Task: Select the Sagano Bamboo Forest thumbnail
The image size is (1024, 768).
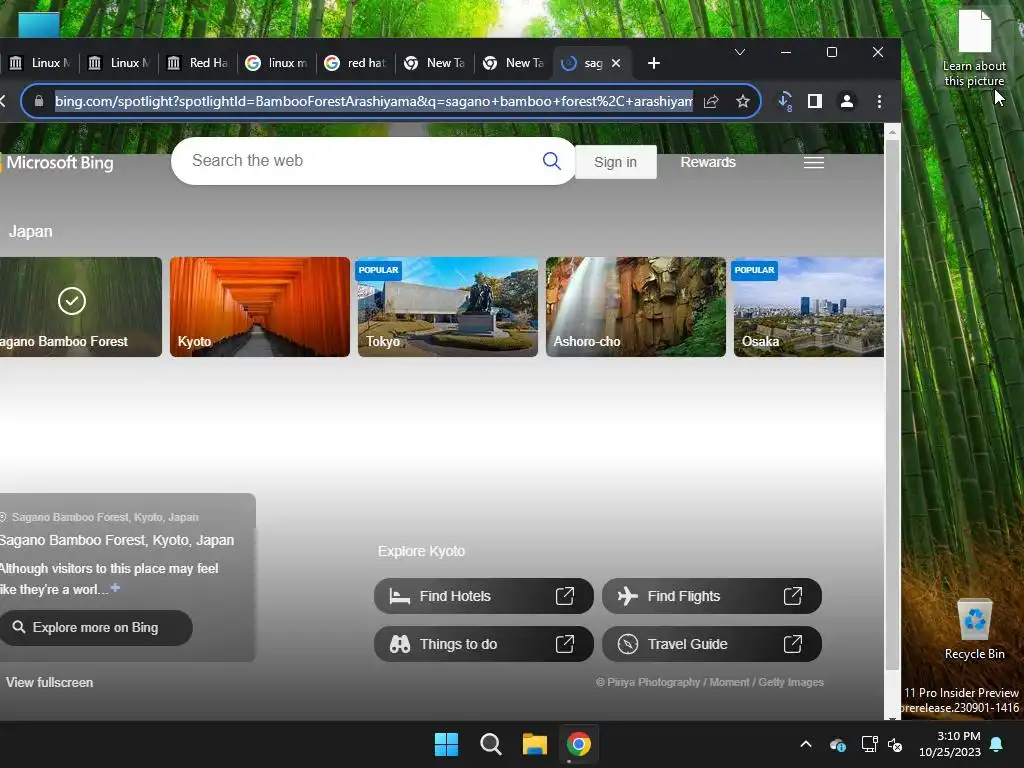Action: (80, 307)
